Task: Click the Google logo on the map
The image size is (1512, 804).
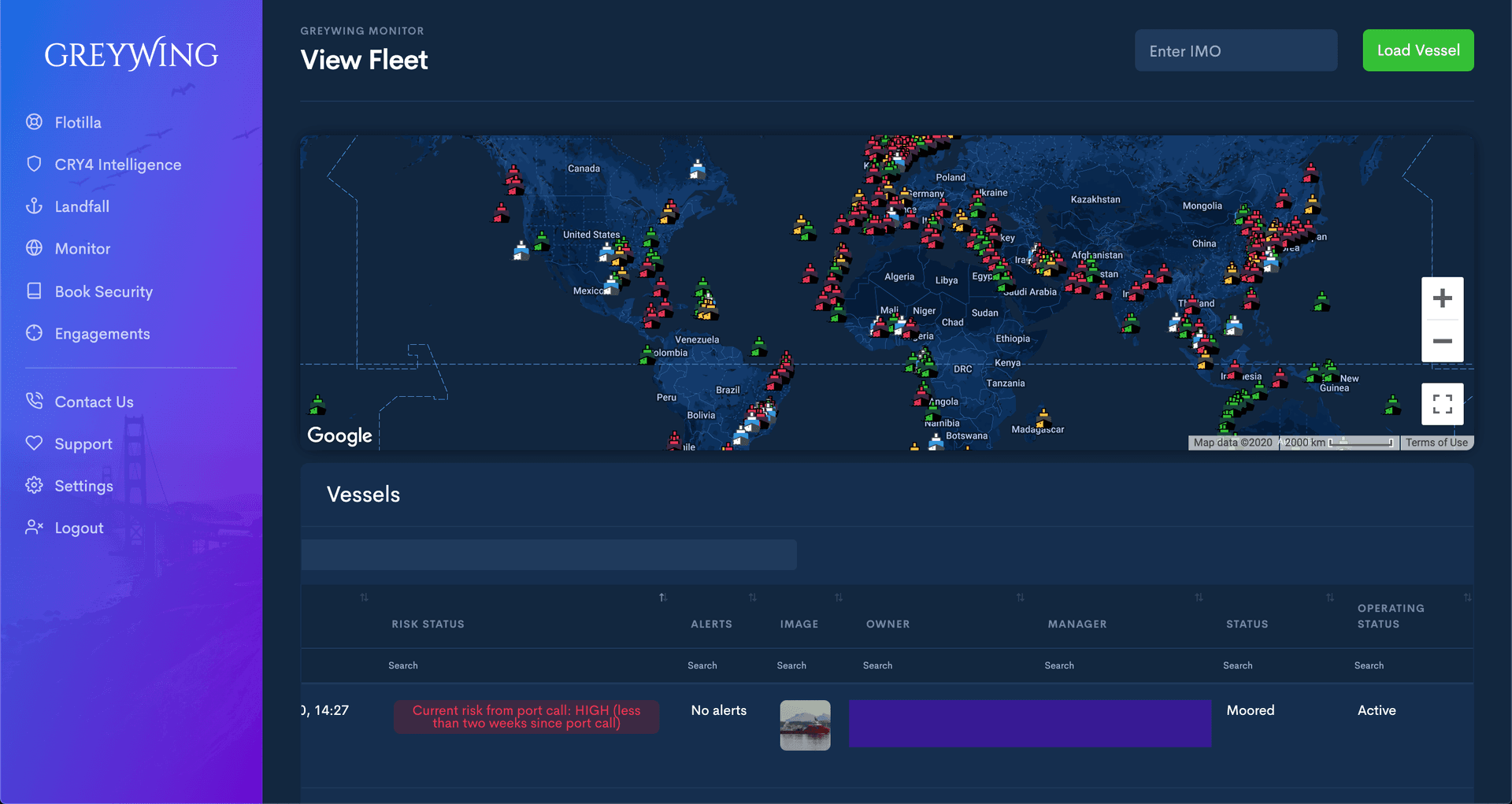Action: 339,435
